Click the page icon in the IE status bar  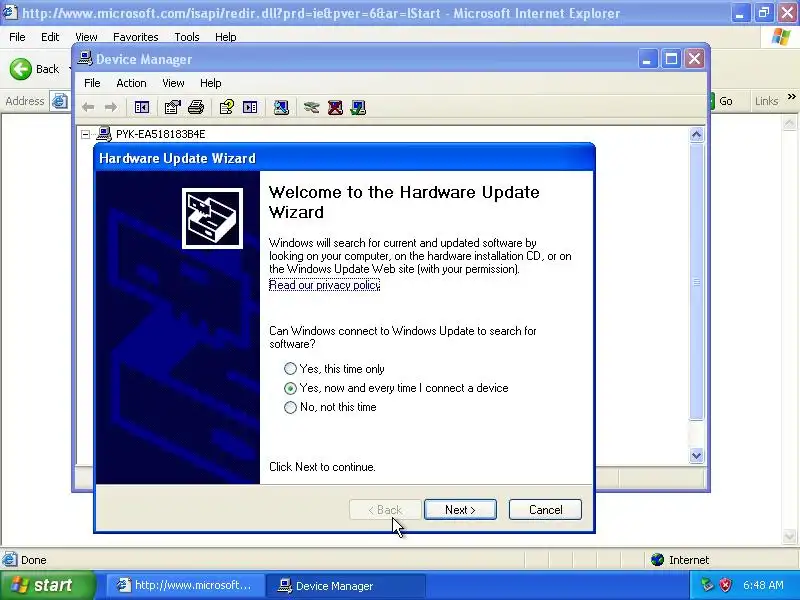click(x=9, y=560)
